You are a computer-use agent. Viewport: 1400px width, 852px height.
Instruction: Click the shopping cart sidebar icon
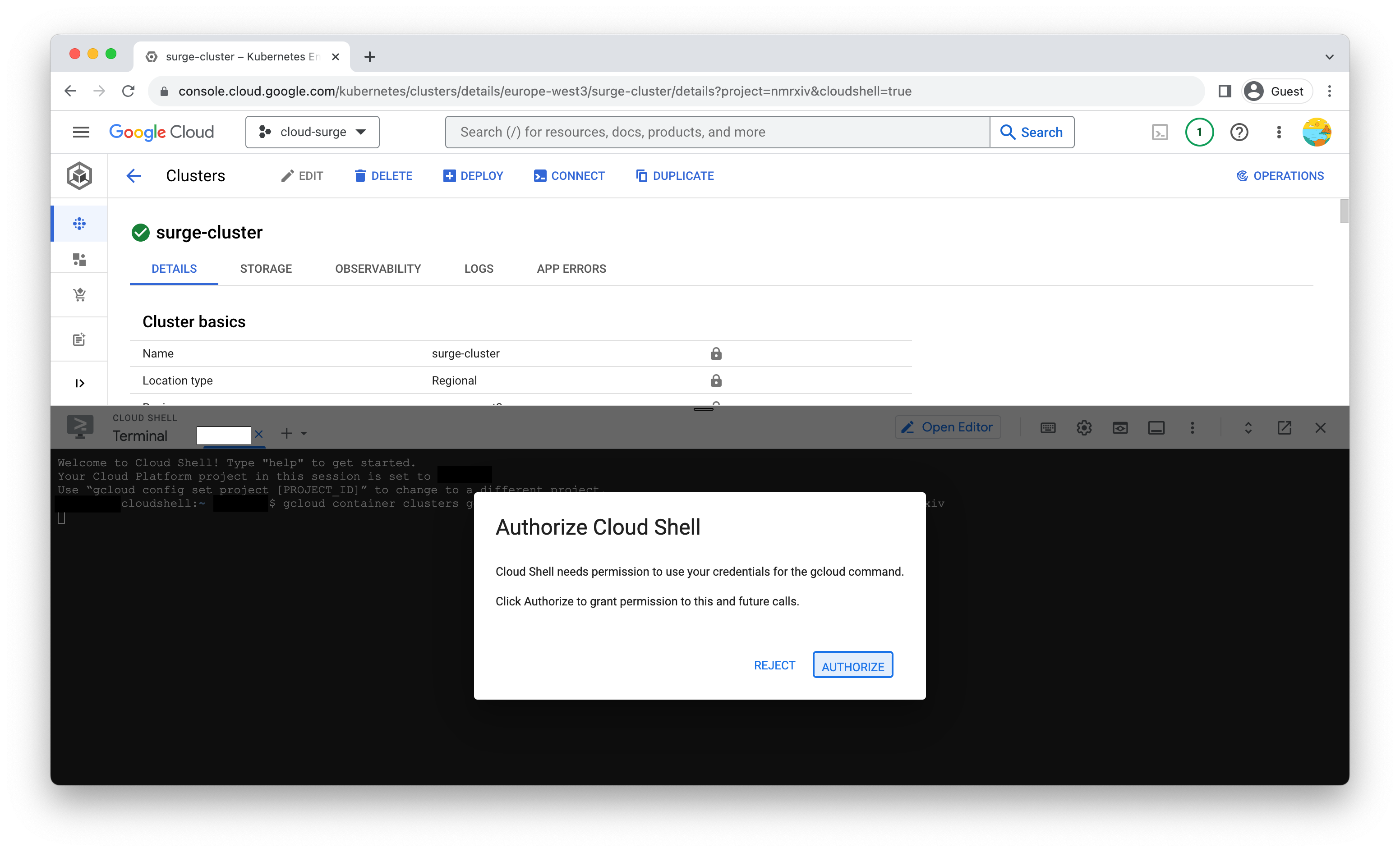tap(80, 295)
